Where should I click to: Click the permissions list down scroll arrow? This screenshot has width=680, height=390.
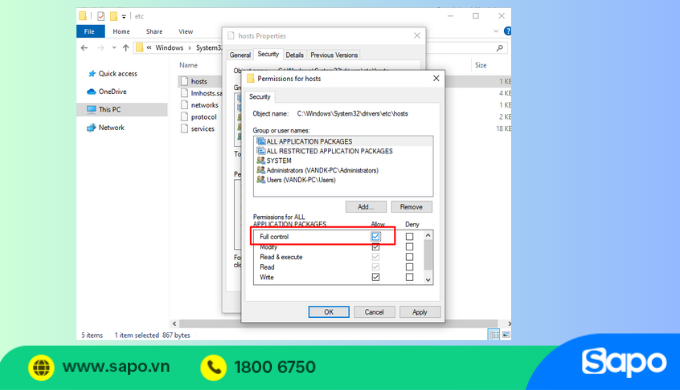428,280
